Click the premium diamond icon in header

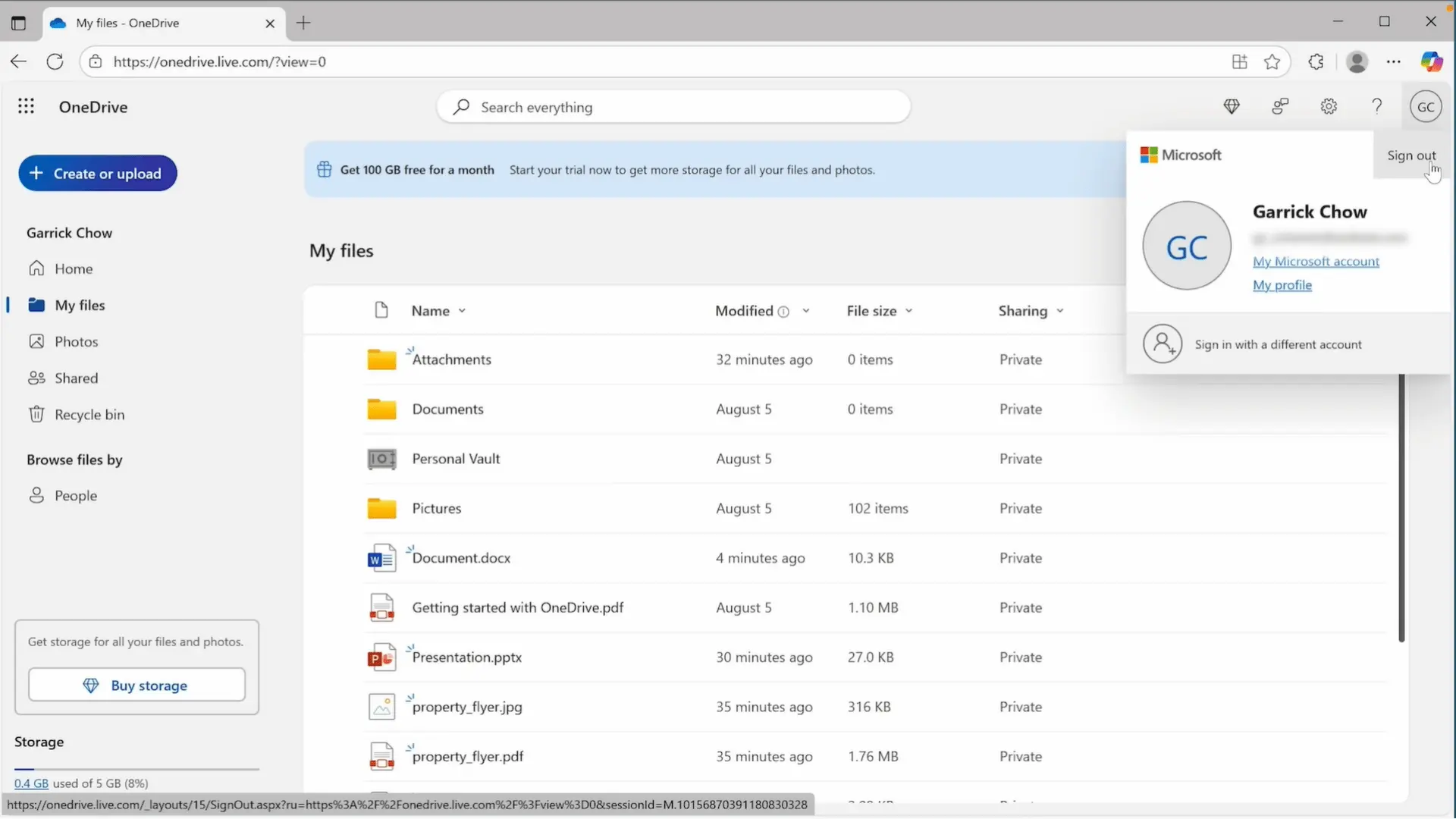[x=1232, y=107]
